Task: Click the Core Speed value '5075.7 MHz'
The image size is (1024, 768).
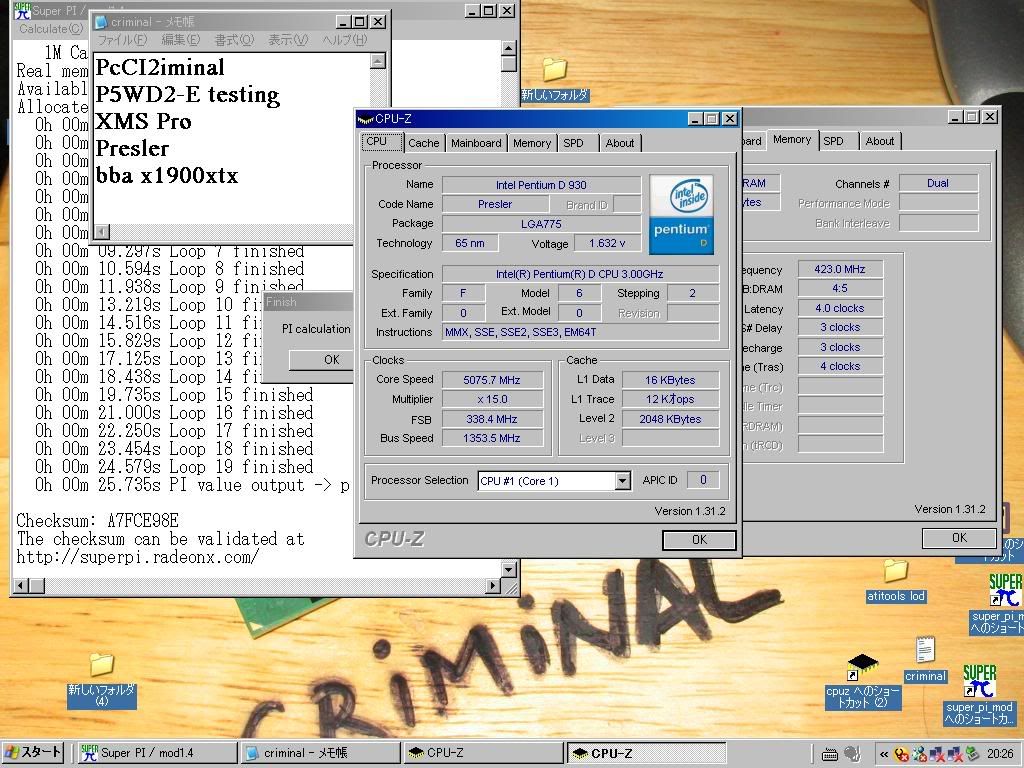Action: (x=492, y=380)
